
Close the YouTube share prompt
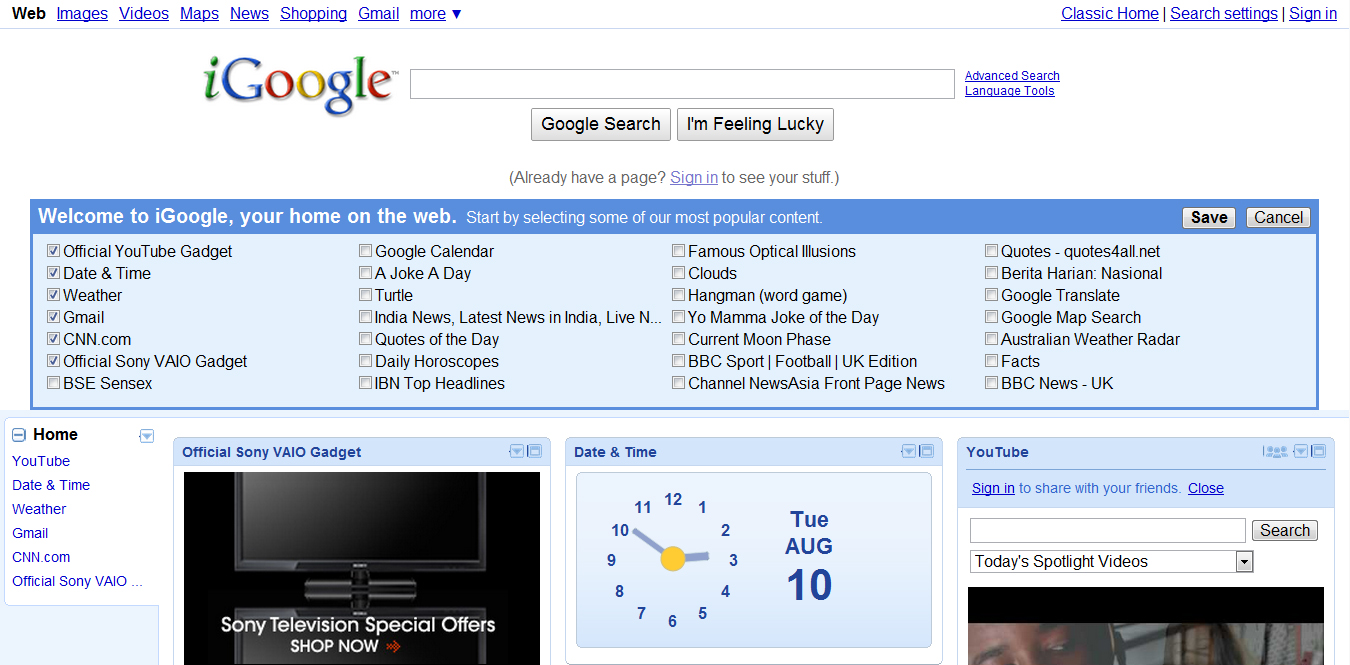click(x=1206, y=488)
